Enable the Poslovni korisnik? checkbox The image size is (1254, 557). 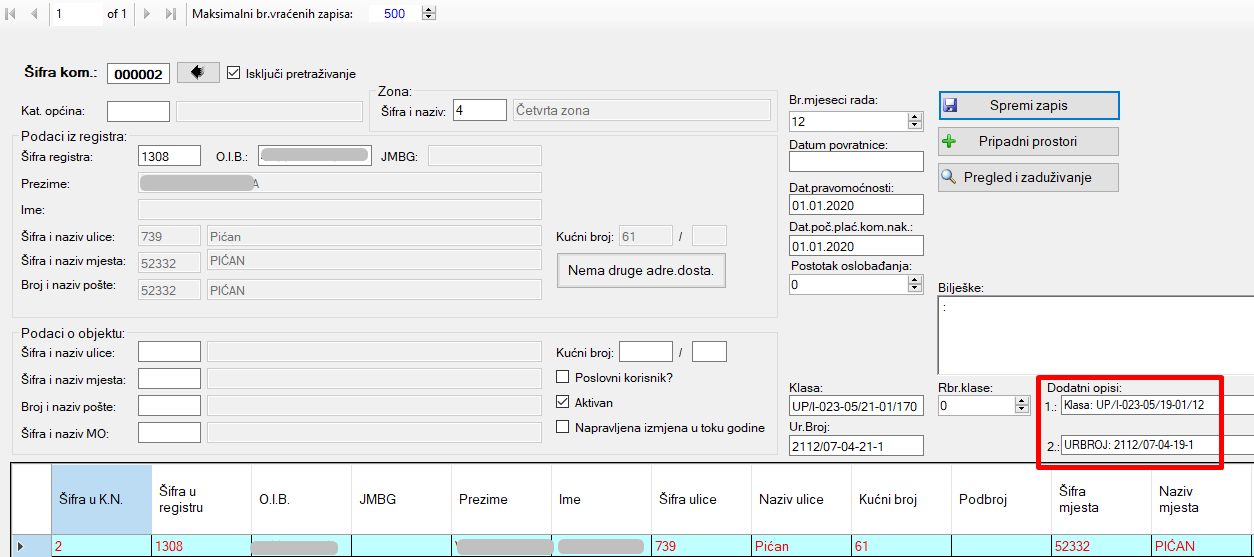point(563,377)
